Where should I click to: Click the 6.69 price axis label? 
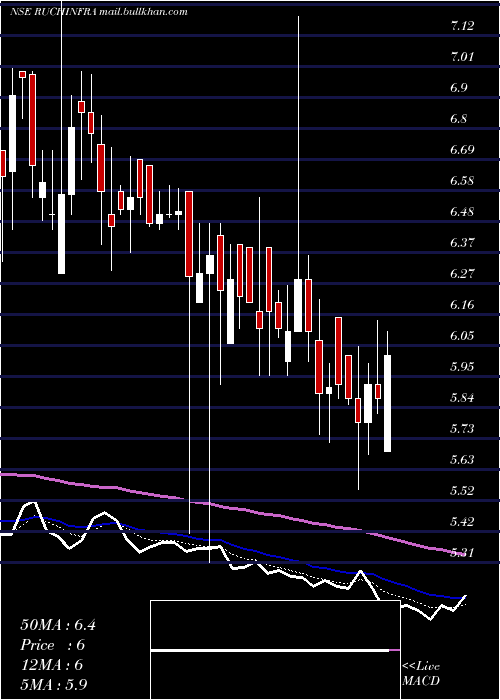pos(462,150)
